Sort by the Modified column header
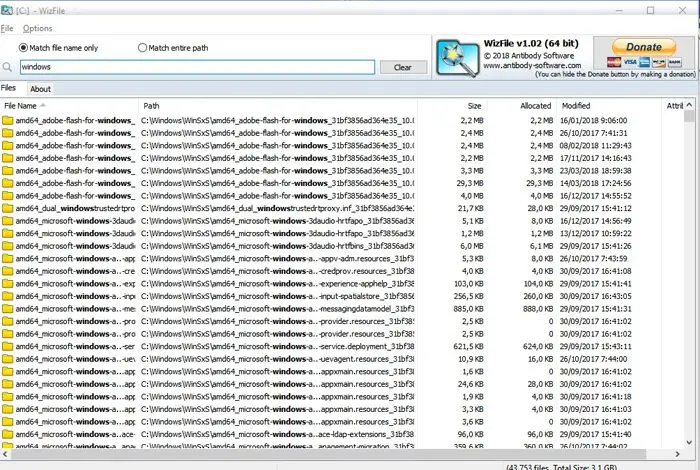The width and height of the screenshot is (700, 470). (609, 106)
